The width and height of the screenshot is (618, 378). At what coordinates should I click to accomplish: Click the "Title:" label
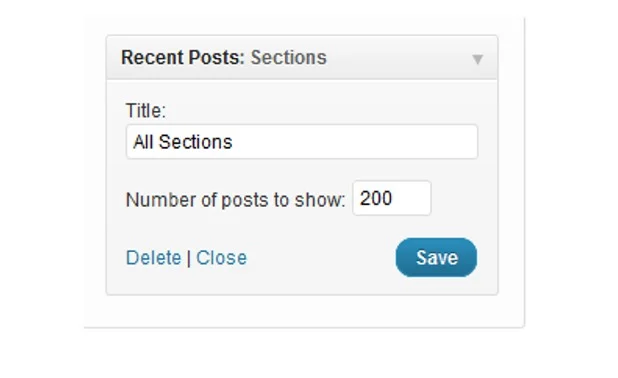146,110
